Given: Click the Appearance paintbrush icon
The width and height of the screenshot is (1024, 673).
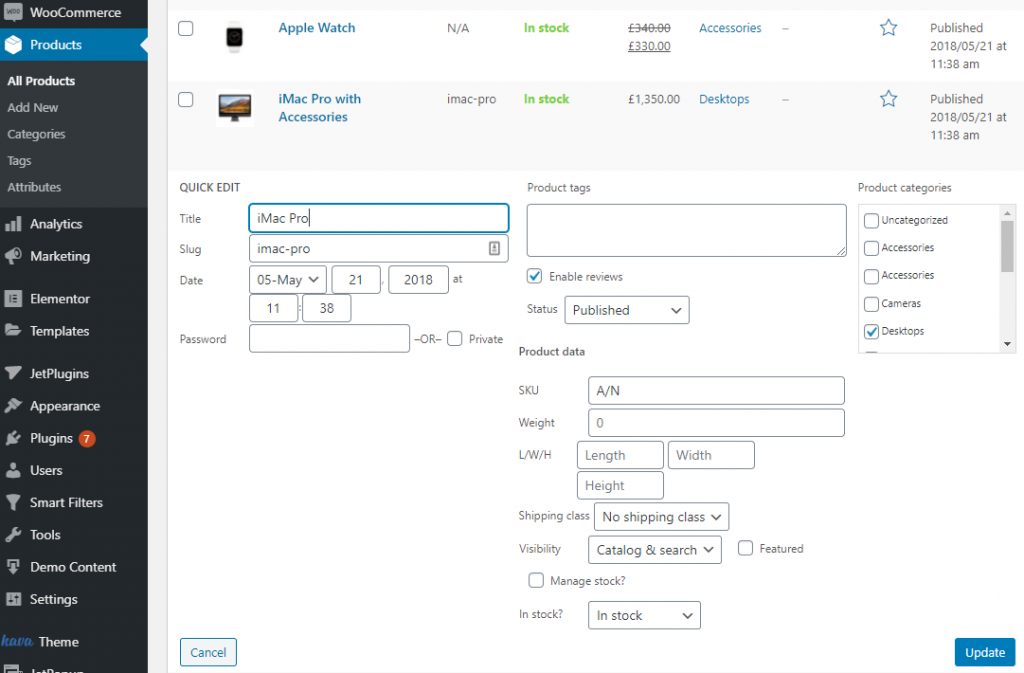Looking at the screenshot, I should click(13, 405).
